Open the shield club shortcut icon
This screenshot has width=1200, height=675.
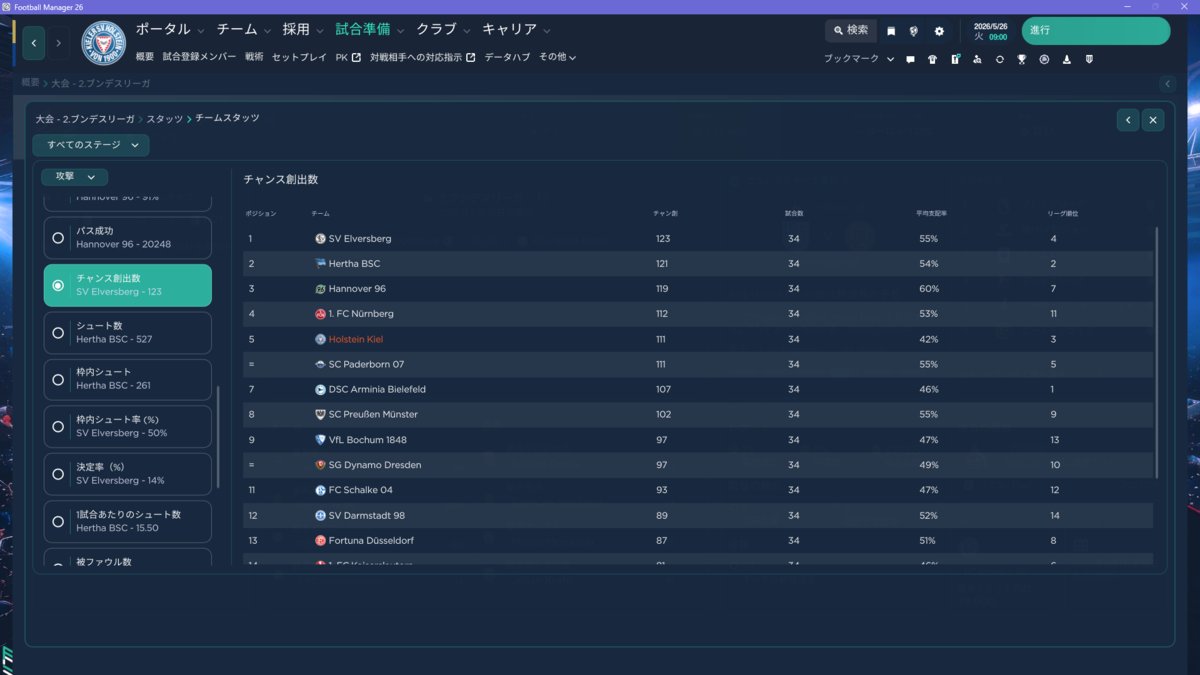click(1089, 59)
